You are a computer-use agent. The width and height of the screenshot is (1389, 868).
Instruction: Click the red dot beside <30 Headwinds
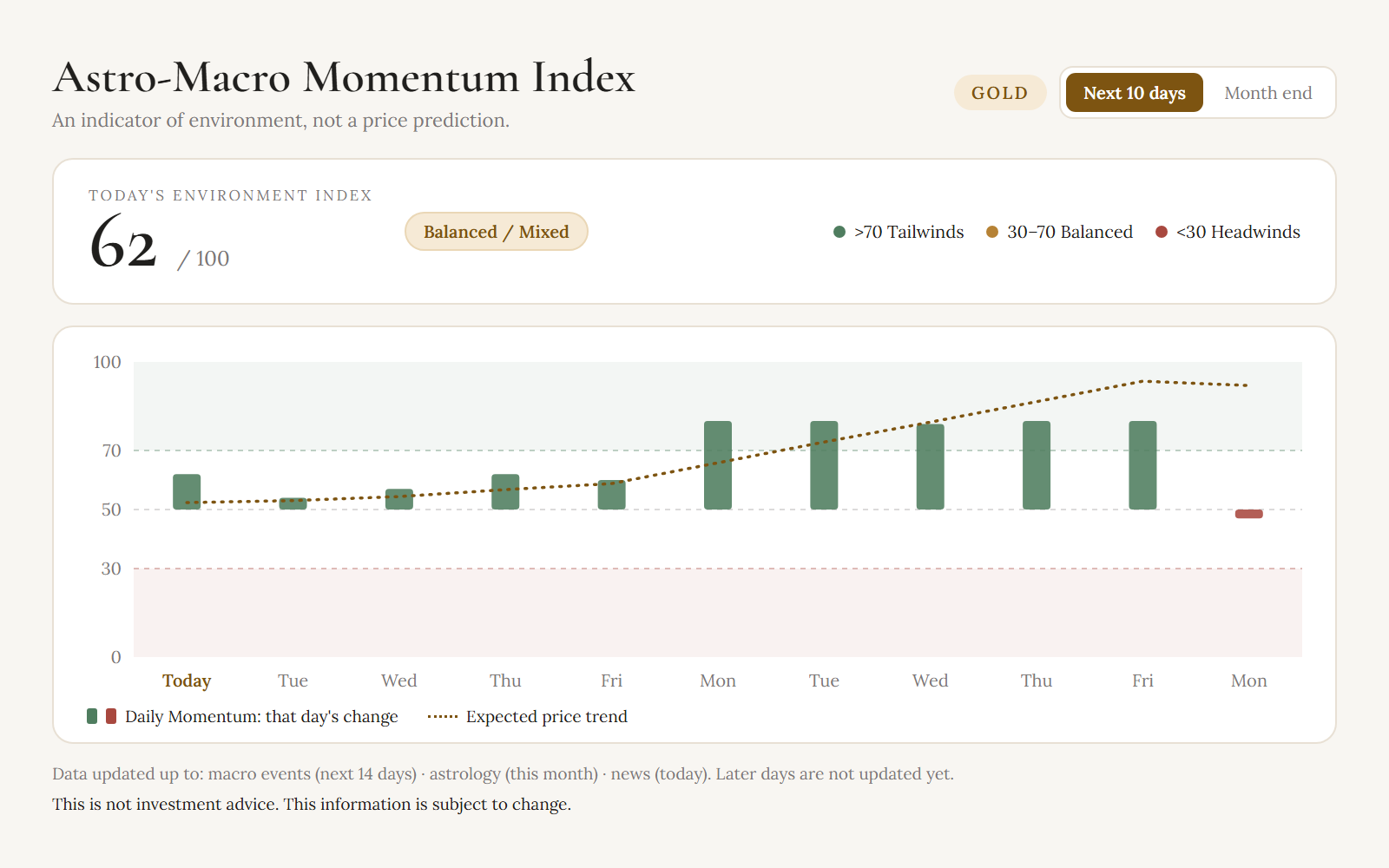click(x=1162, y=232)
